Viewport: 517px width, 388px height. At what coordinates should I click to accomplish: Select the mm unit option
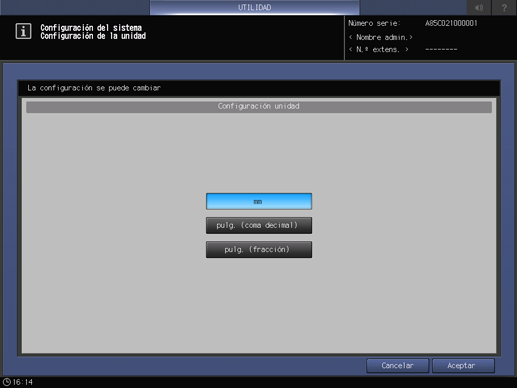click(259, 201)
